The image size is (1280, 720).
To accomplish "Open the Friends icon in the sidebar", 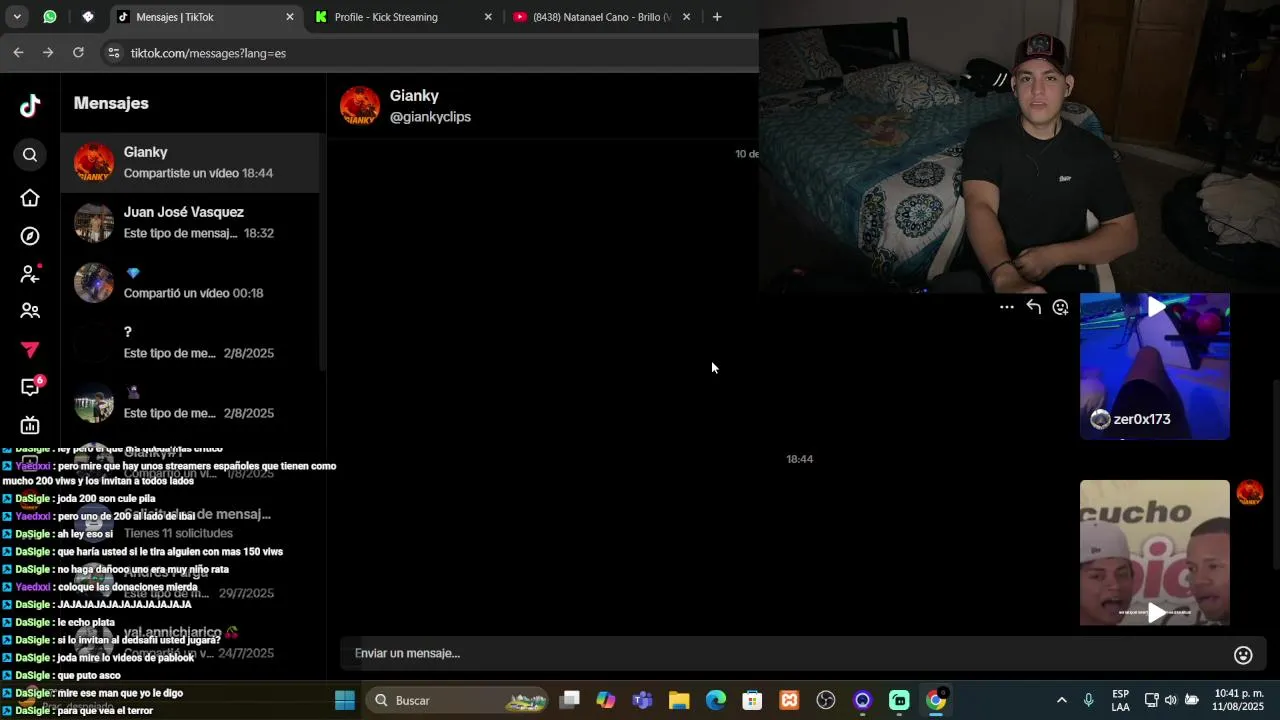I will click(x=30, y=311).
